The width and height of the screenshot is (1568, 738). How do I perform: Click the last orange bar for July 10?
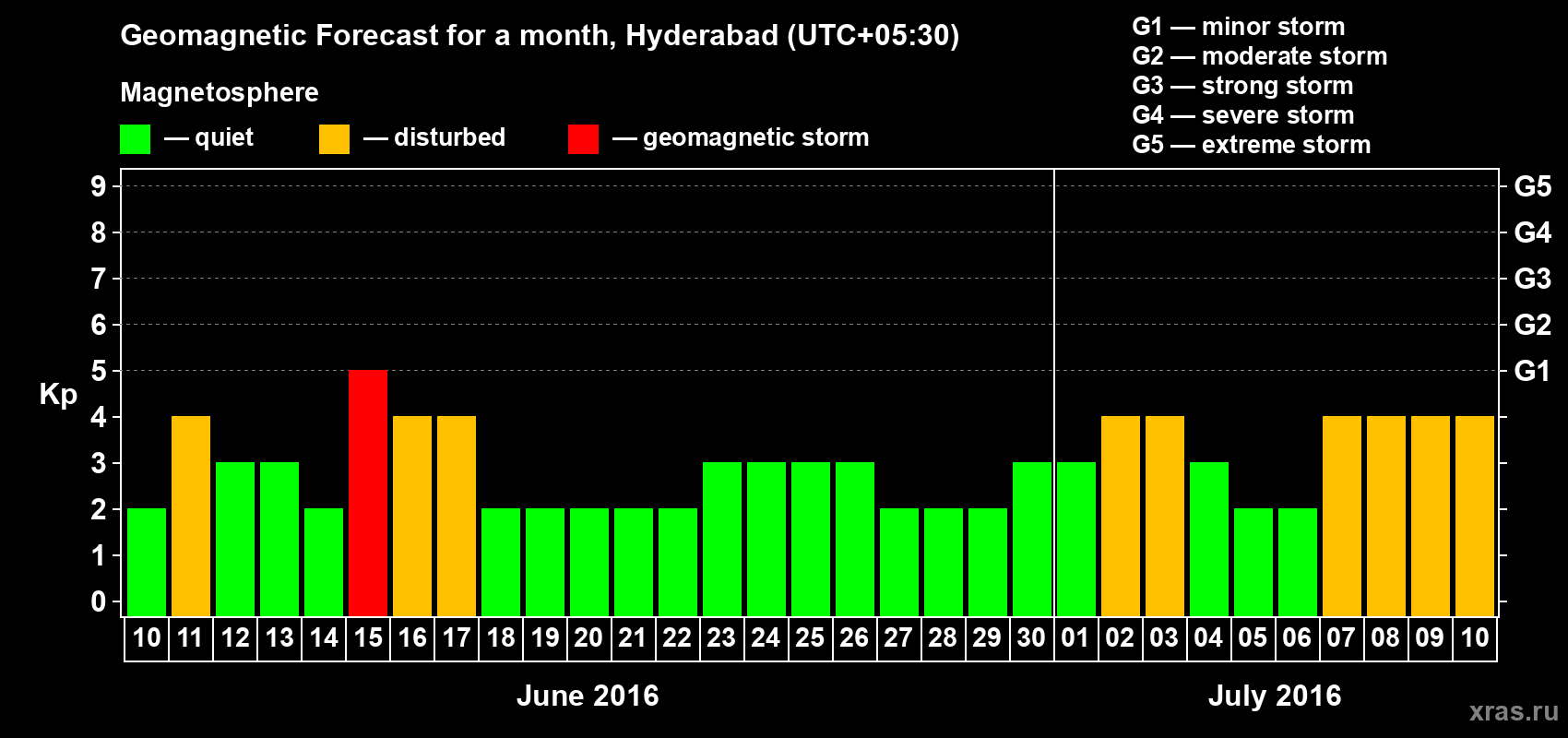pyautogui.click(x=1475, y=517)
